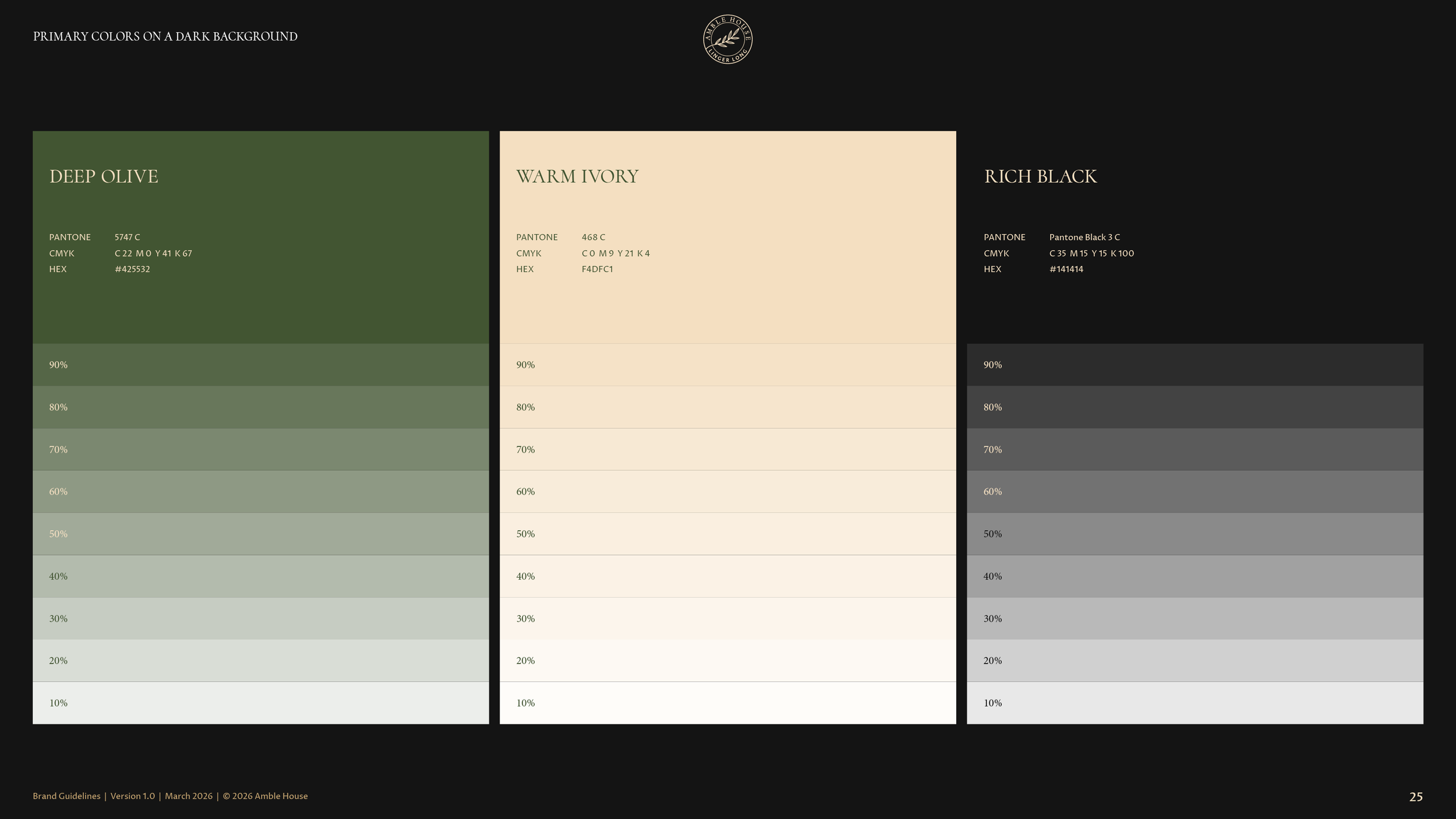Click the footer text March 2026
This screenshot has width=1456, height=819.
pyautogui.click(x=189, y=796)
